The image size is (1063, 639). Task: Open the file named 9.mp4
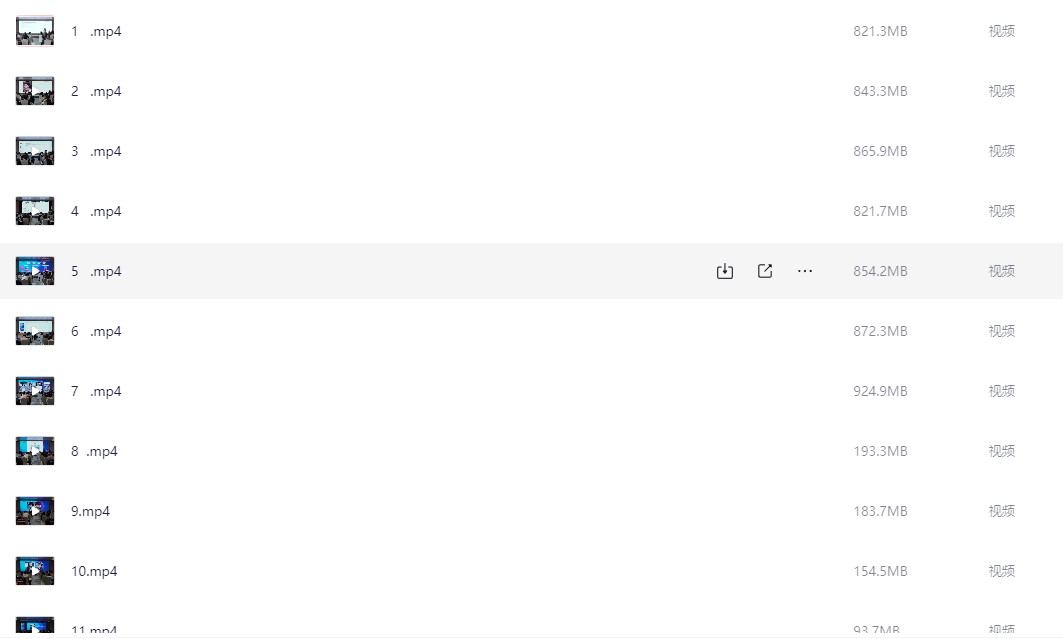pos(90,511)
